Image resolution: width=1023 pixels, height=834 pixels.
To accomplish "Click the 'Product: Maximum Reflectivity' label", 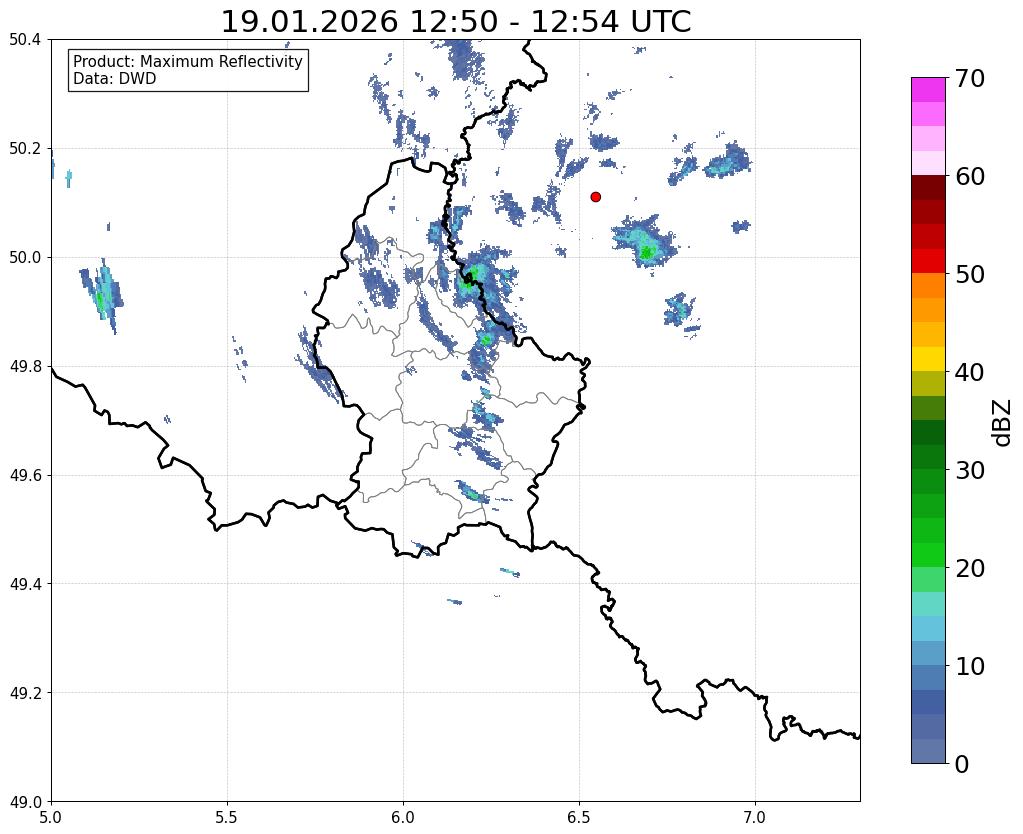I will [x=188, y=61].
